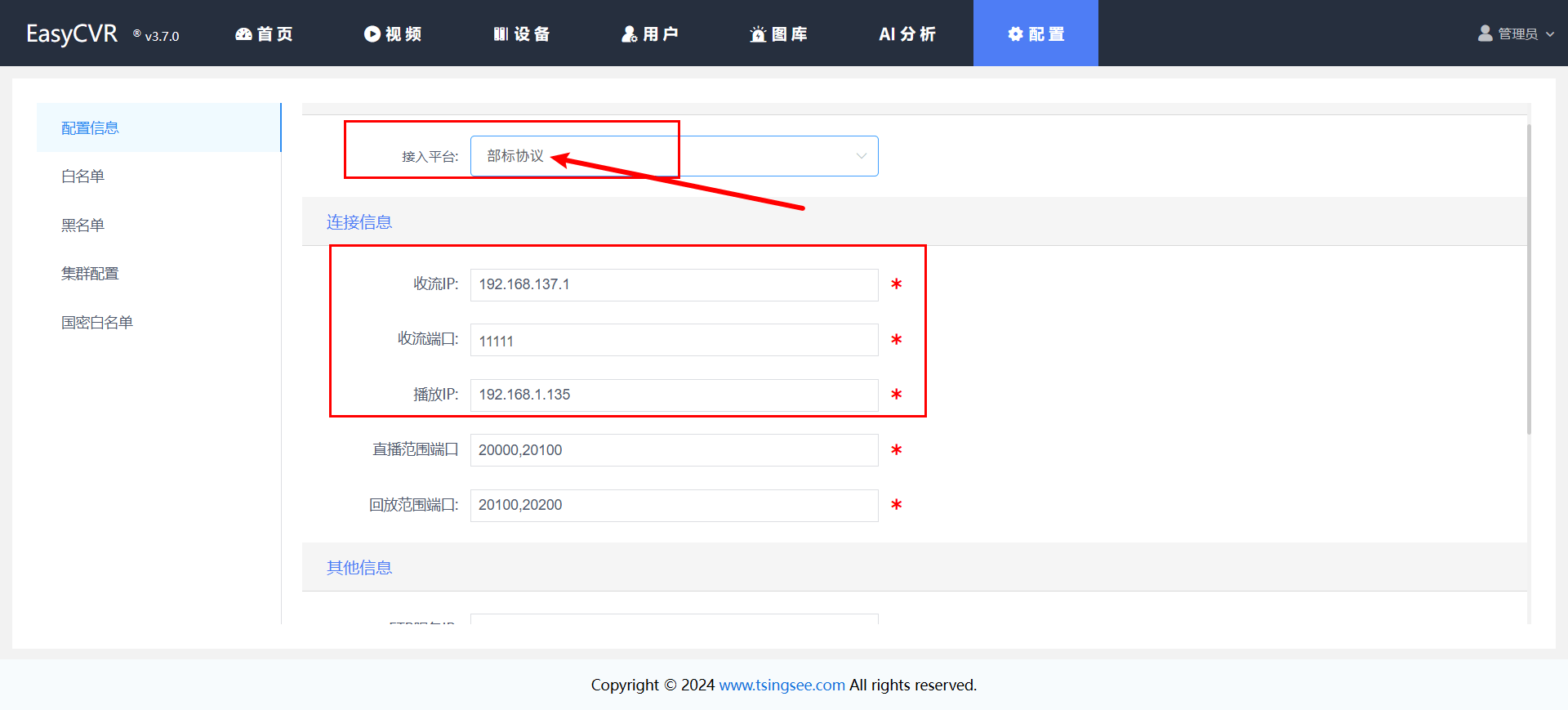Click the 收流IP input field
Image resolution: width=1568 pixels, height=710 pixels.
[x=674, y=285]
